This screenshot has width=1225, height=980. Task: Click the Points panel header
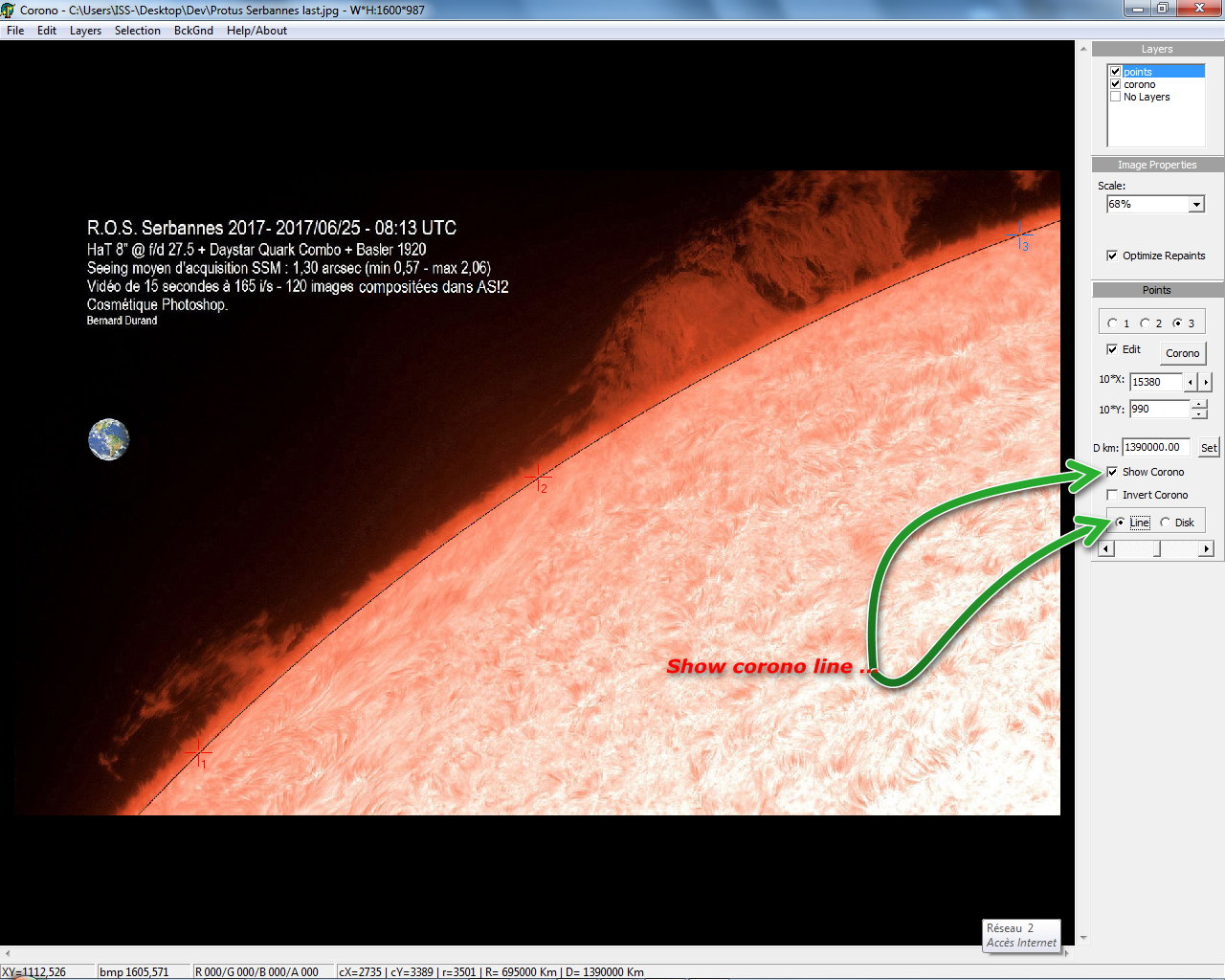pyautogui.click(x=1156, y=290)
